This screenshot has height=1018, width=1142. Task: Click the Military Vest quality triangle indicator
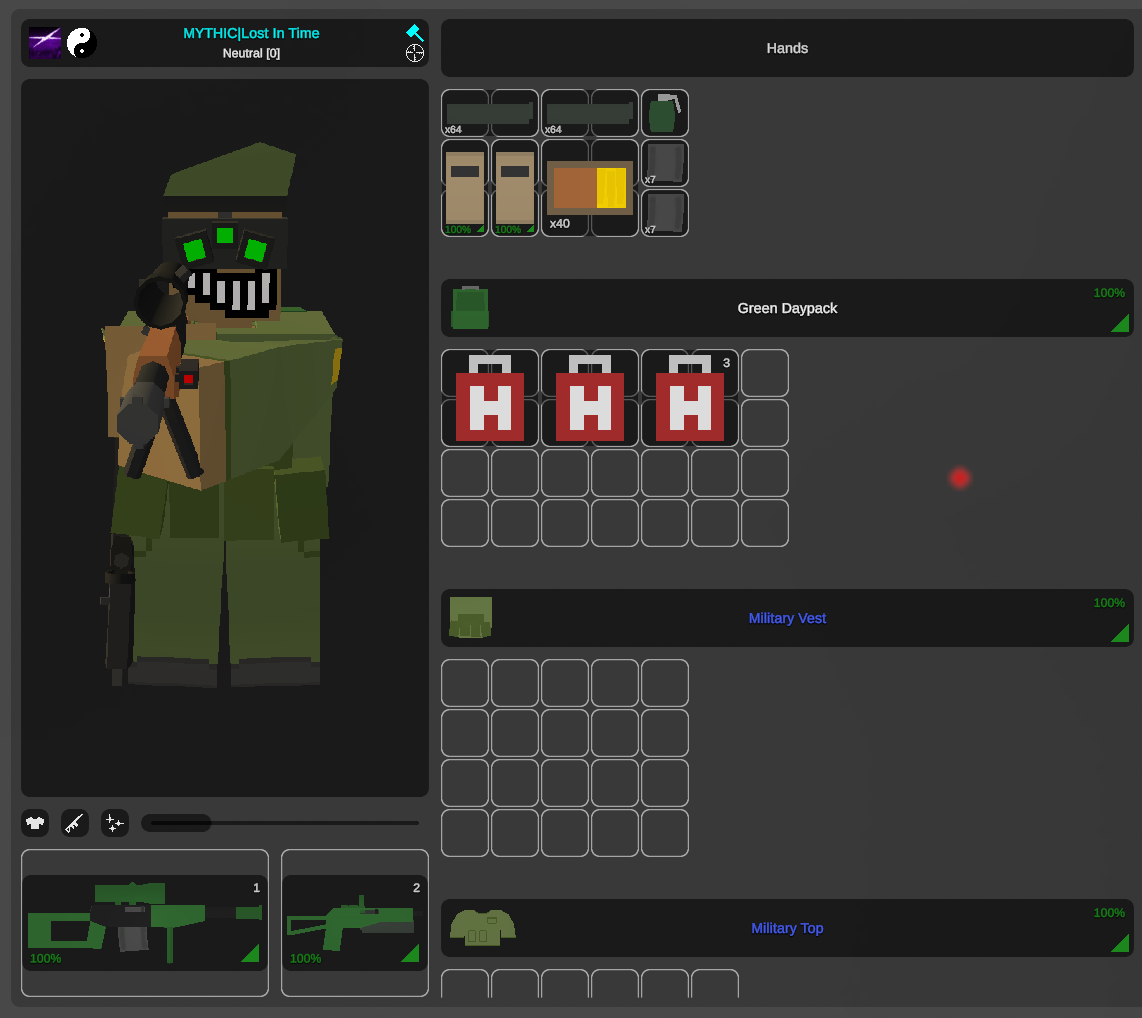[x=1120, y=632]
